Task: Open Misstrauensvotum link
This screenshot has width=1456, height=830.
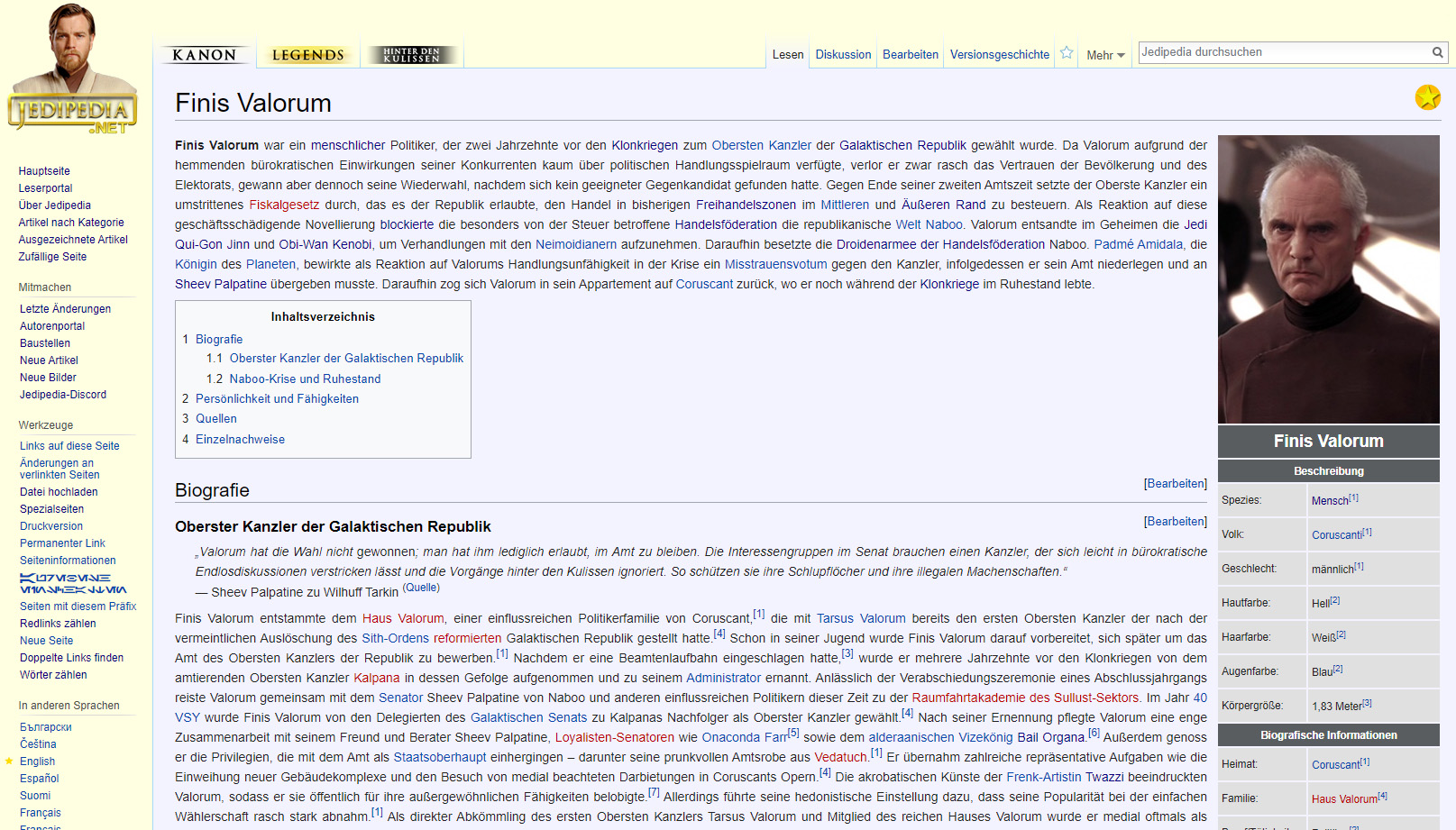Action: 775,264
